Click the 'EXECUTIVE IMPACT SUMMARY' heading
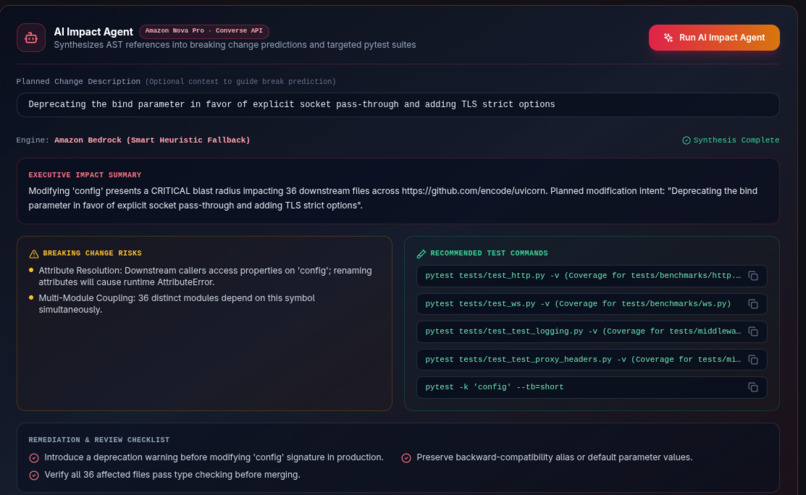Screen dimensions: 806x495 pyautogui.click(x=85, y=175)
